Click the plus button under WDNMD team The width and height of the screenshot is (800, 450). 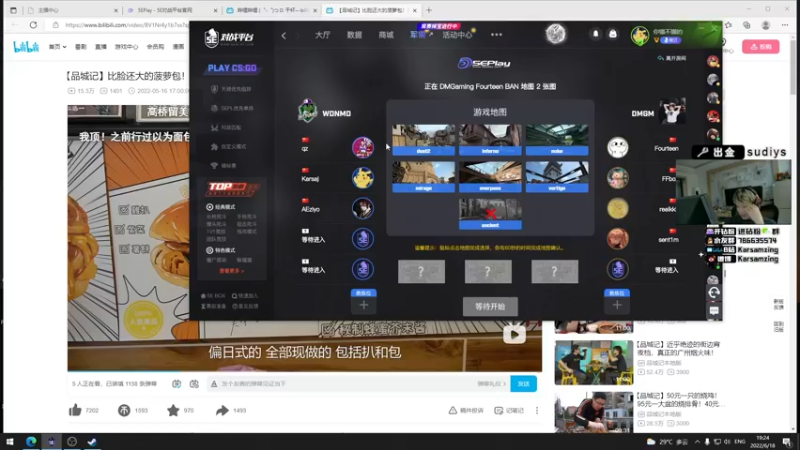point(363,305)
